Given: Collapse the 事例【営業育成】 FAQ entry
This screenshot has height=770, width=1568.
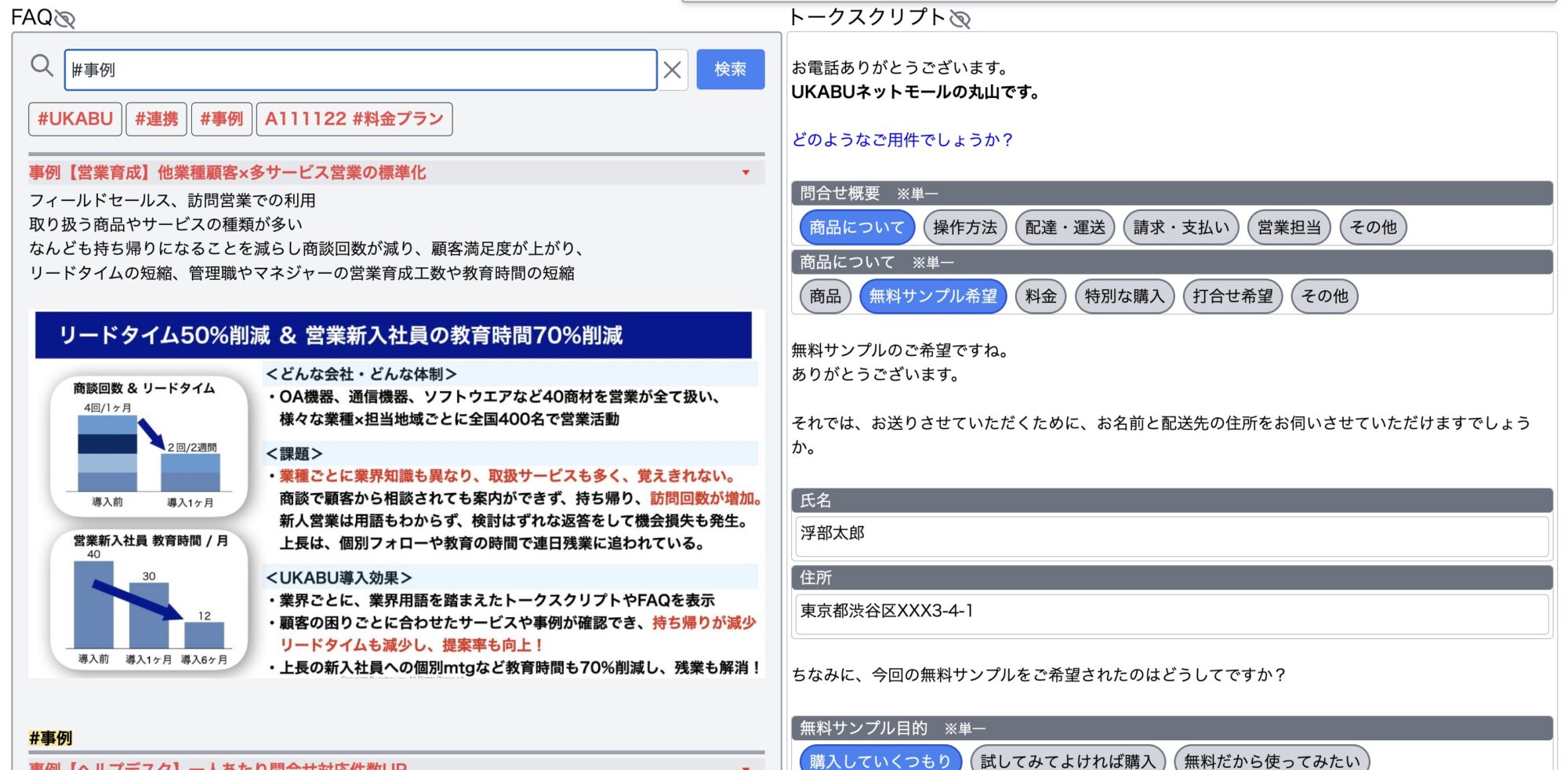Looking at the screenshot, I should 746,173.
